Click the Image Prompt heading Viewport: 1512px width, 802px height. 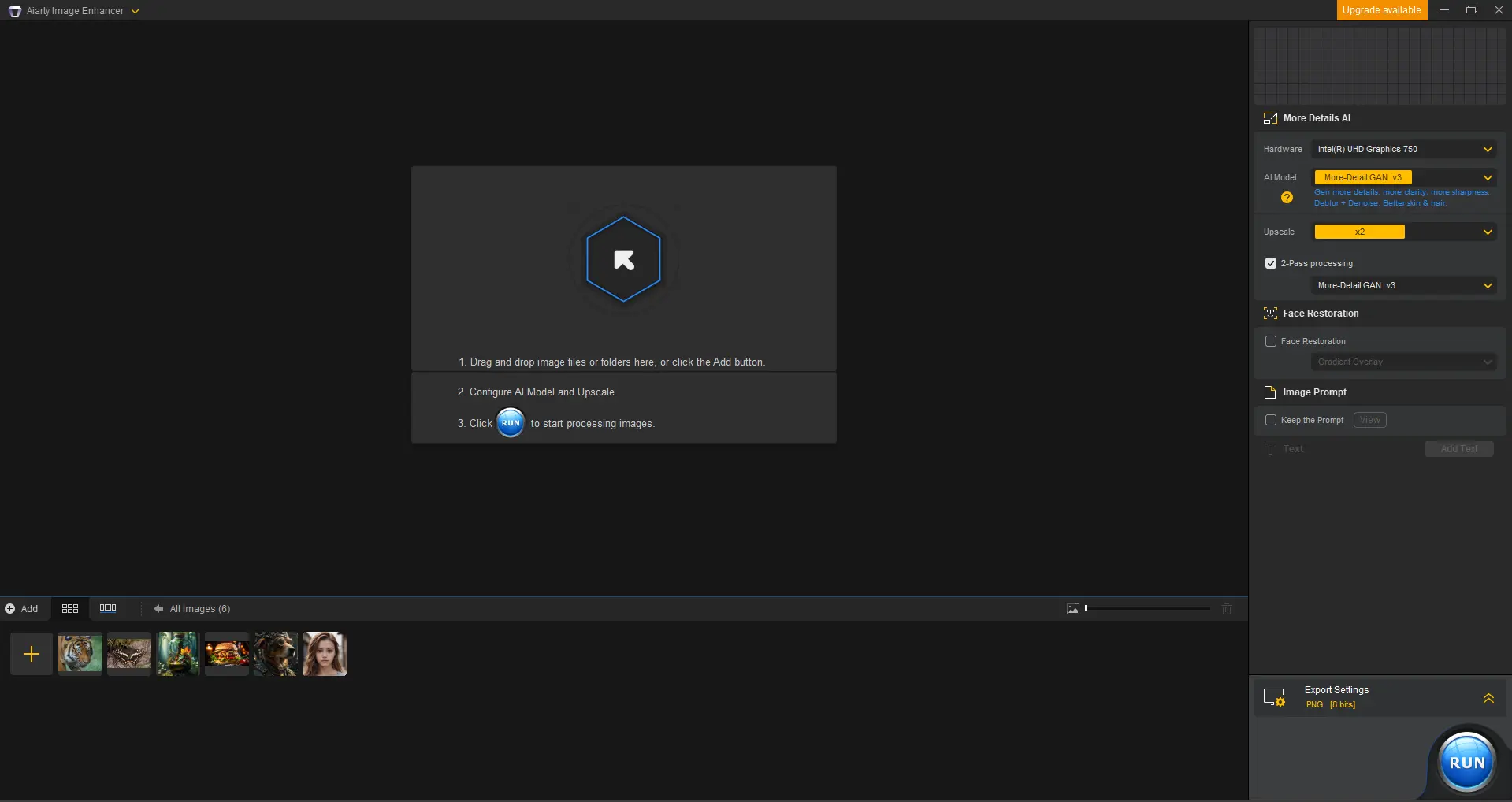point(1314,392)
